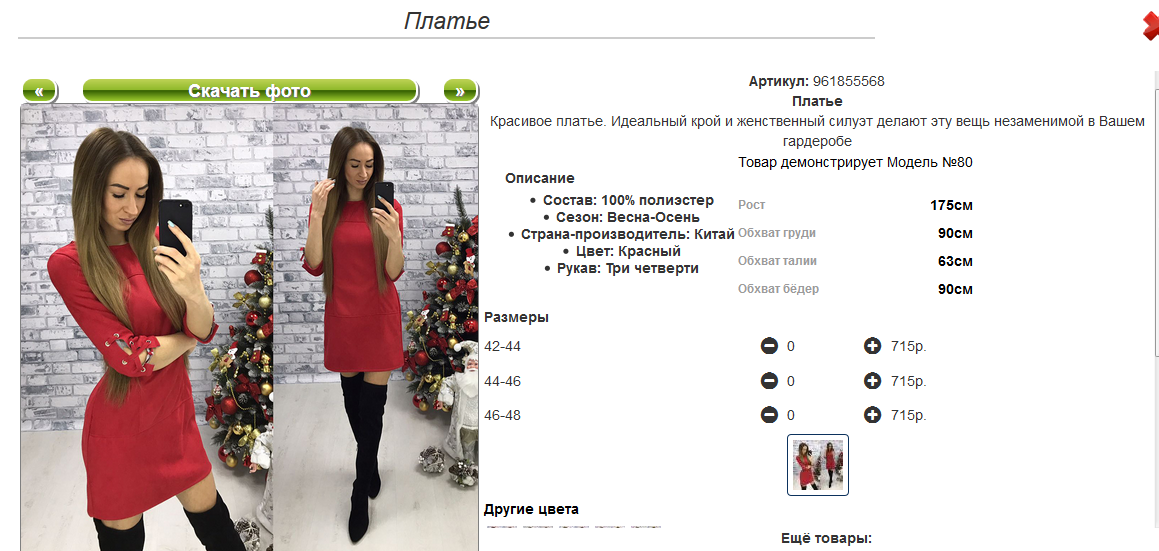Close the dress popup with red X
Image resolution: width=1159 pixels, height=551 pixels.
[1151, 27]
